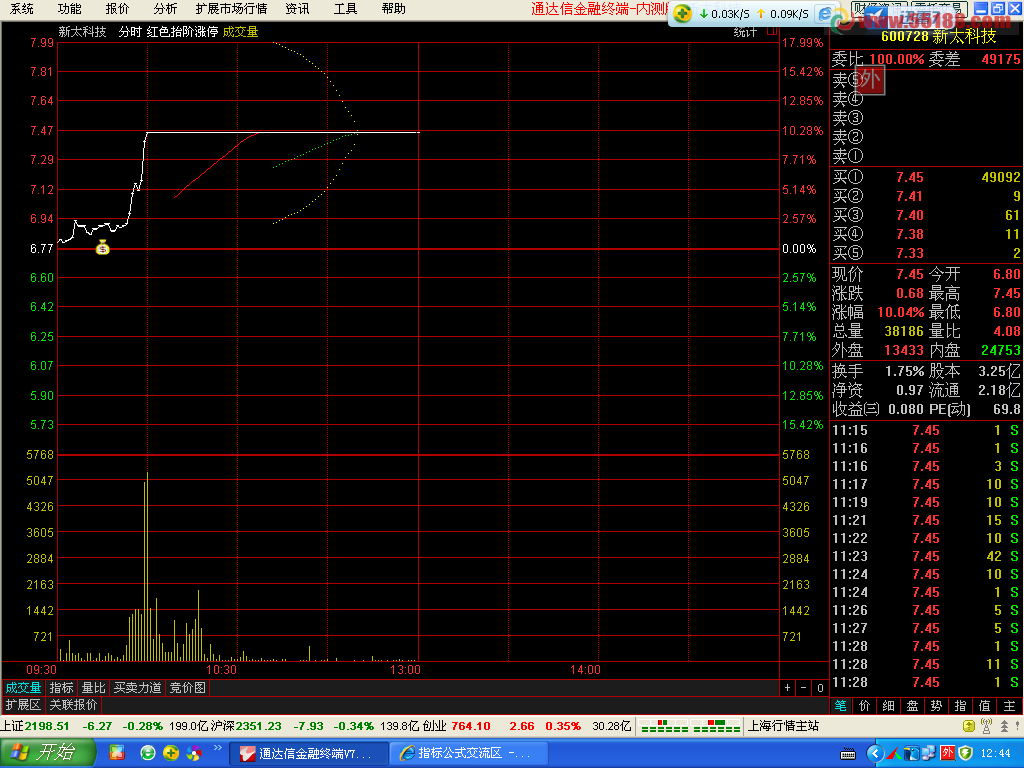Screen dimensions: 1024x768
Task: Click 沪深 index value 2351.23
Action: click(259, 726)
